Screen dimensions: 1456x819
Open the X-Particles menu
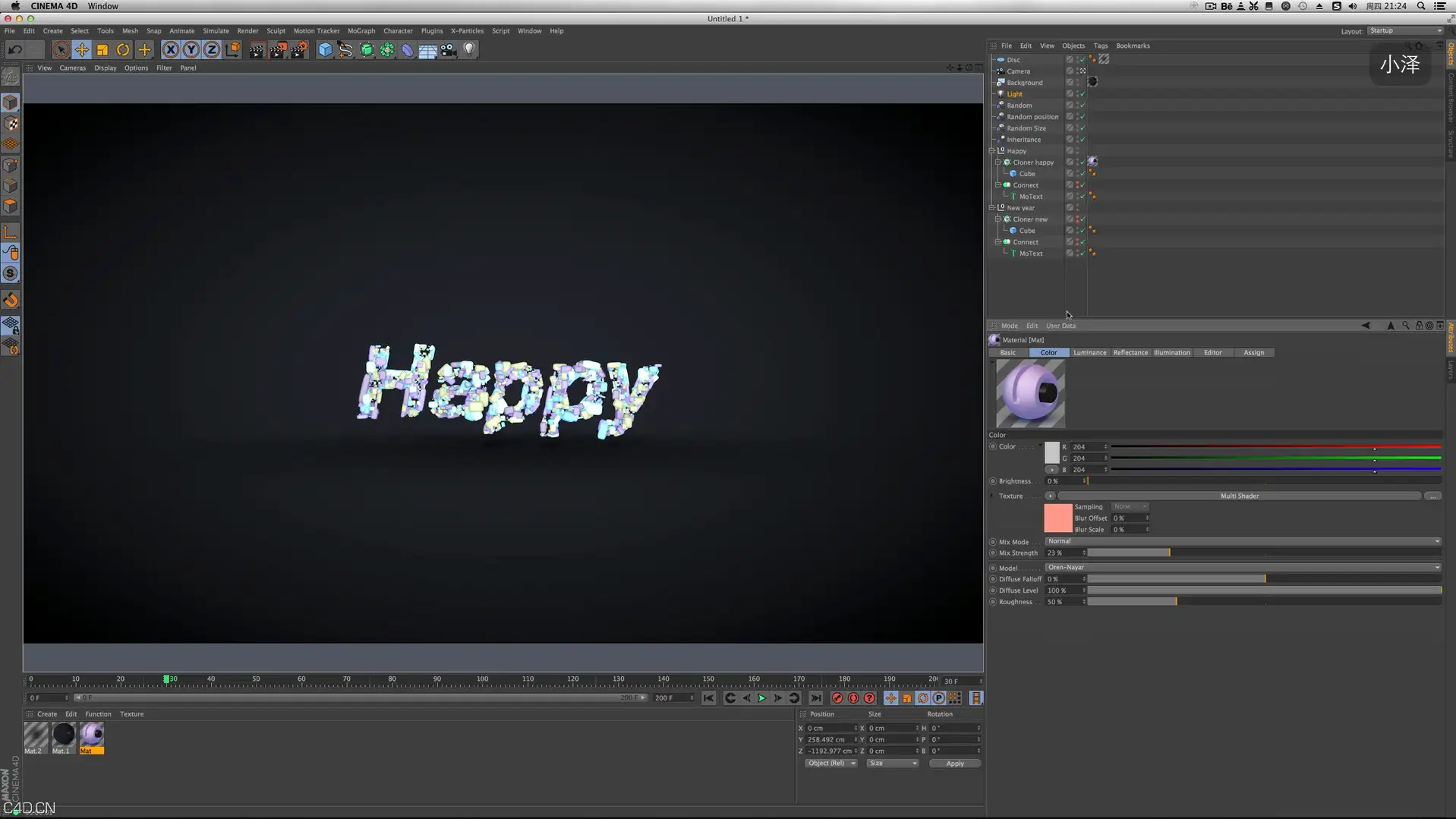coord(467,31)
